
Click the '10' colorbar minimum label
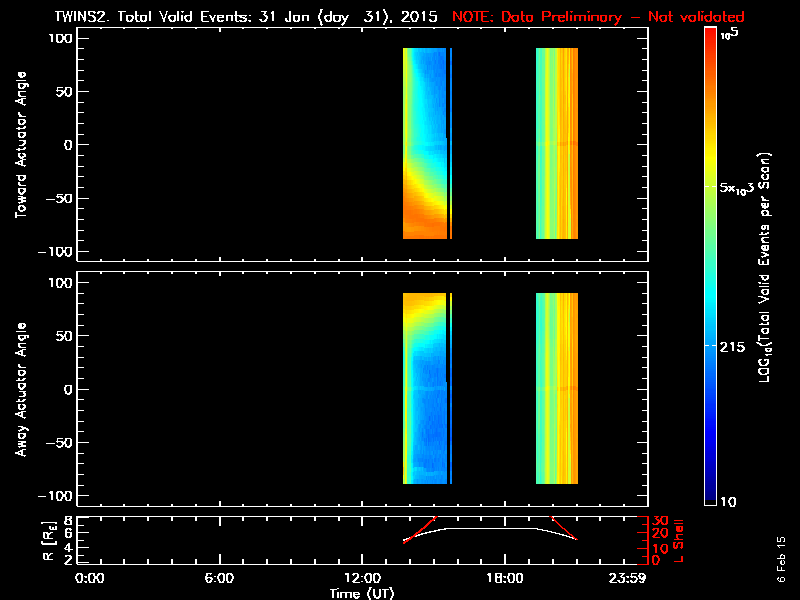point(728,502)
